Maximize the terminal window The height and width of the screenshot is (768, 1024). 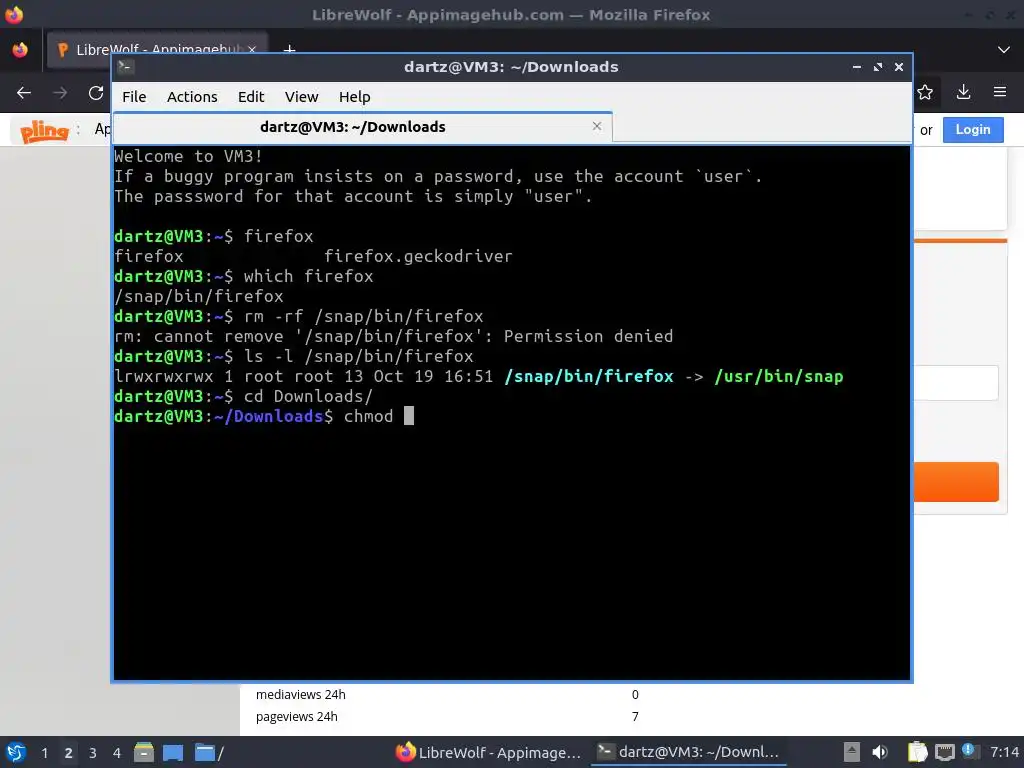(x=878, y=67)
